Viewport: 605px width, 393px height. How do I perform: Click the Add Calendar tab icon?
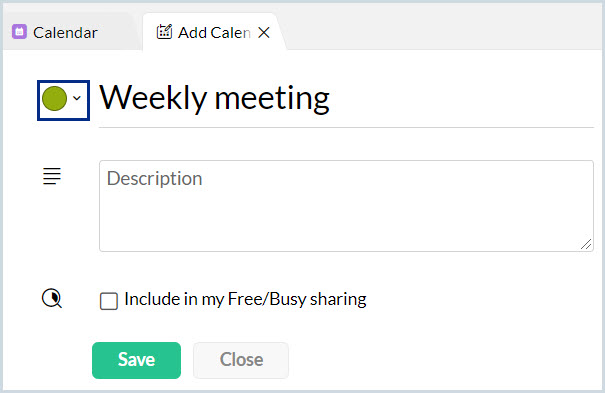(x=164, y=32)
